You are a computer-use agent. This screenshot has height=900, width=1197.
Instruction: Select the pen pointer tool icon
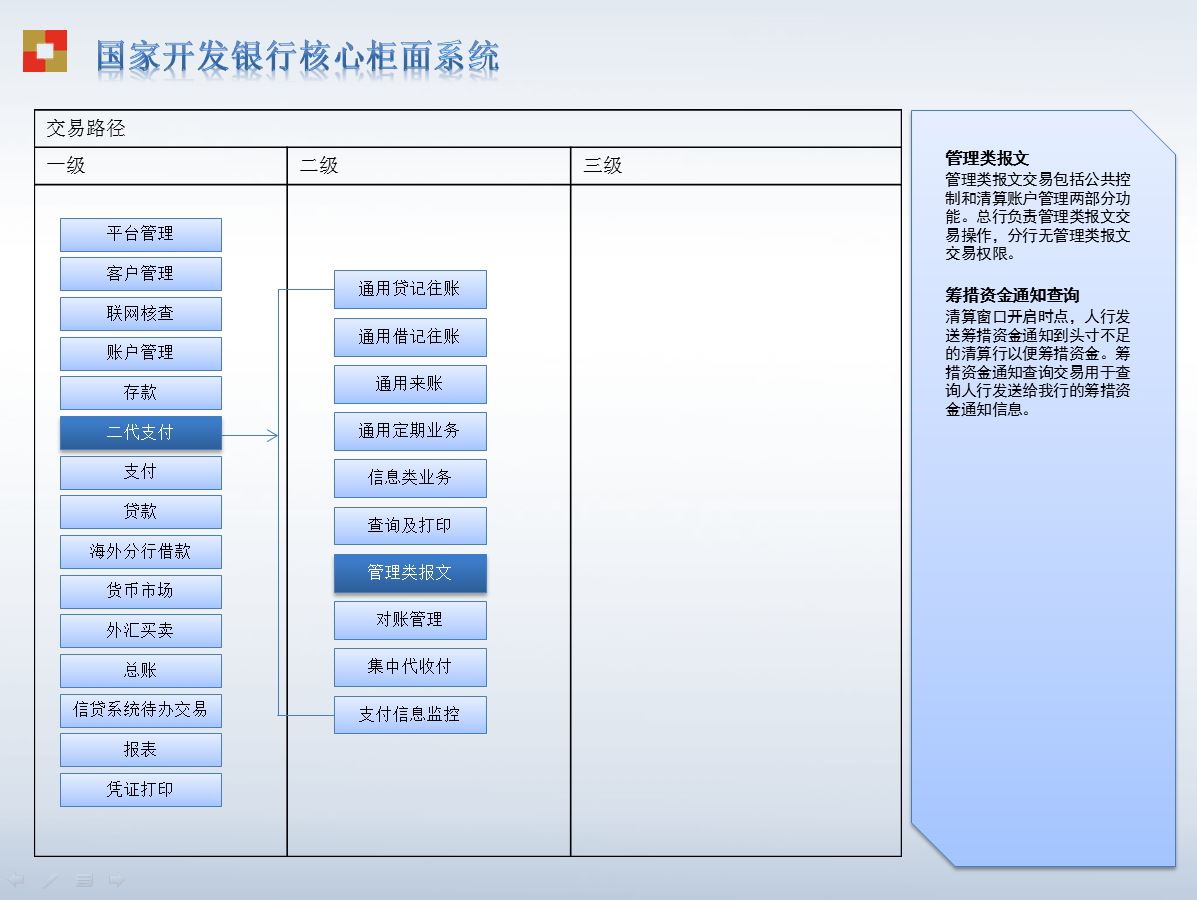tap(50, 880)
